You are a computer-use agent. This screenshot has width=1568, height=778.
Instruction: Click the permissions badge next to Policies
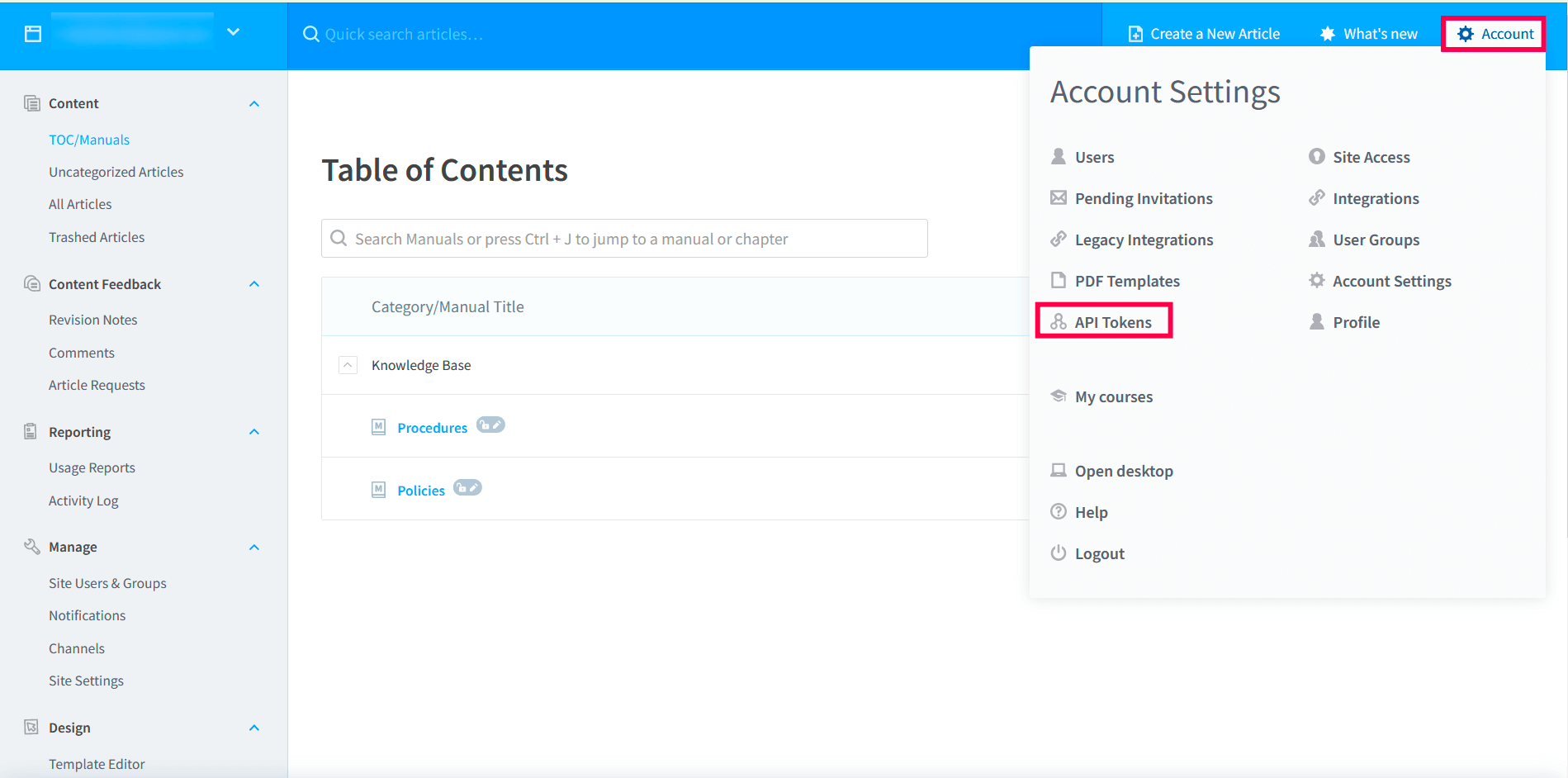pyautogui.click(x=467, y=487)
